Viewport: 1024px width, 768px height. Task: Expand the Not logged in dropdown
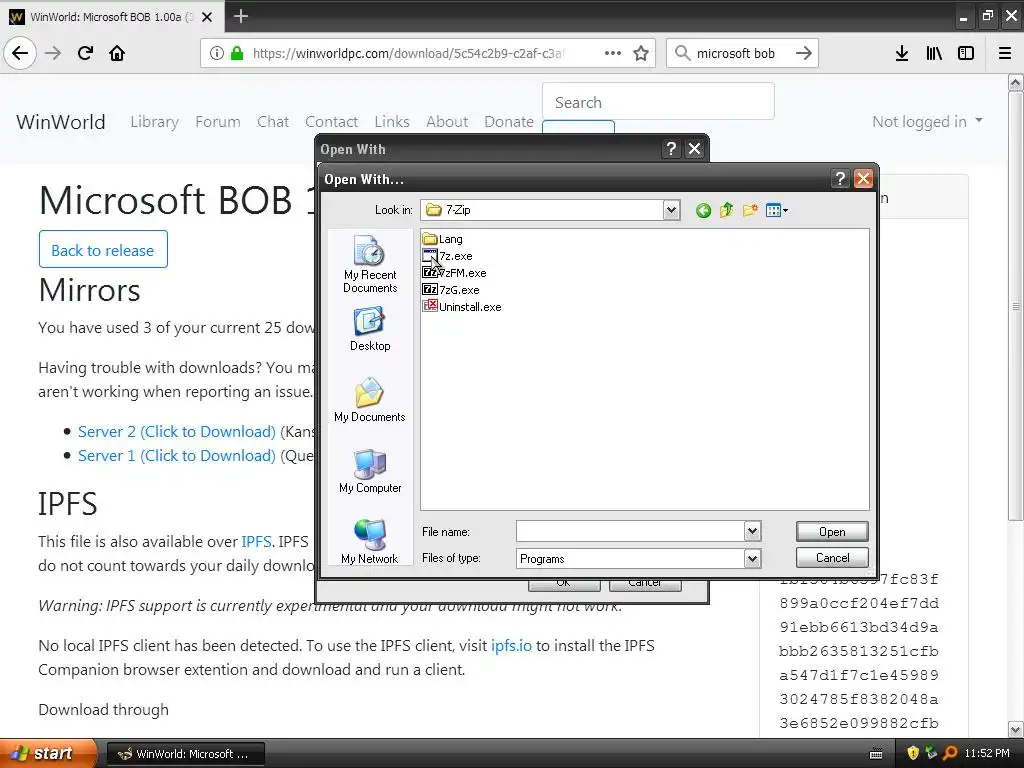[x=927, y=121]
